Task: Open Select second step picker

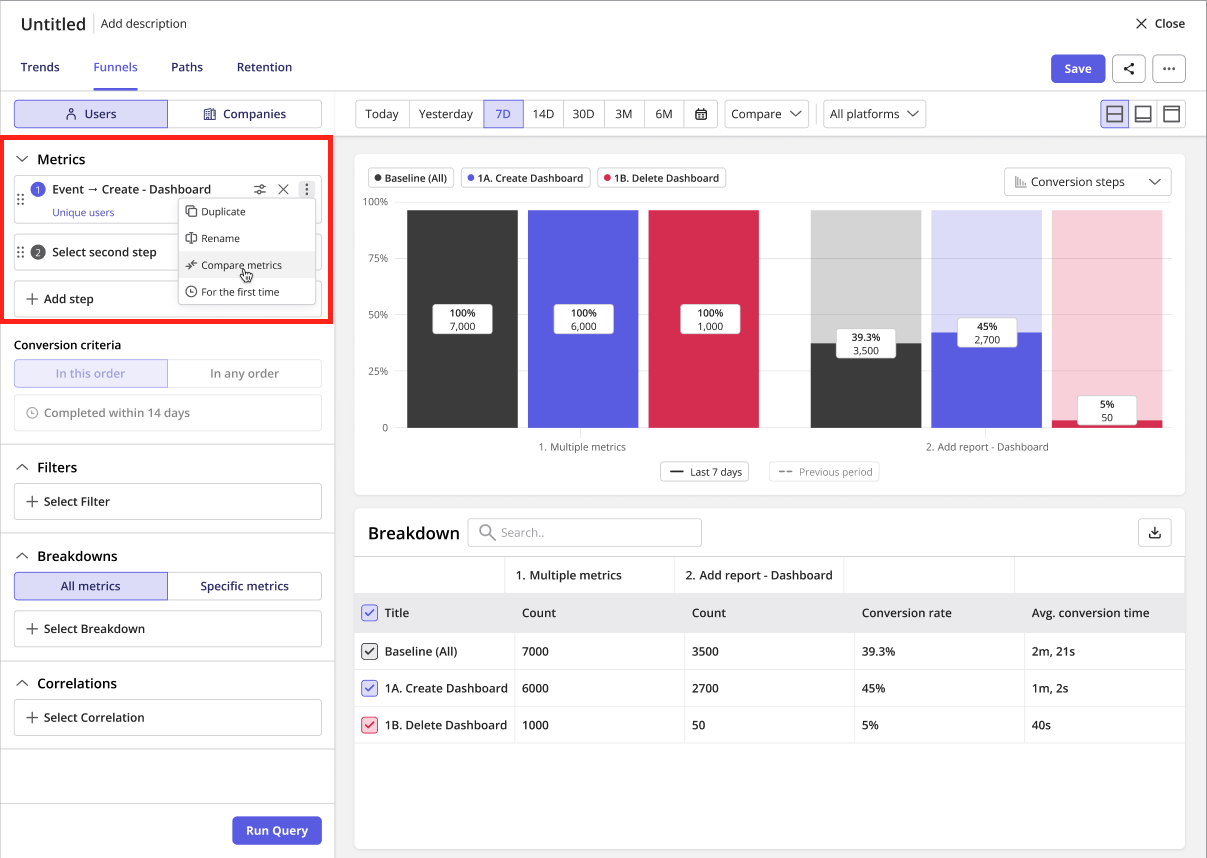Action: [x=104, y=252]
